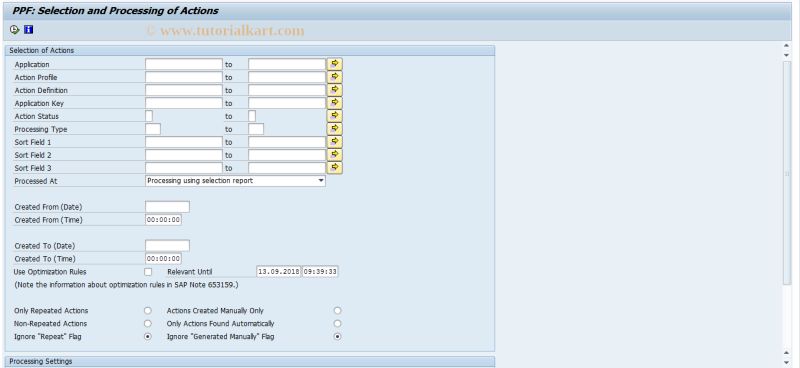Click Relevant Until time 09:39:33 field

coord(320,272)
